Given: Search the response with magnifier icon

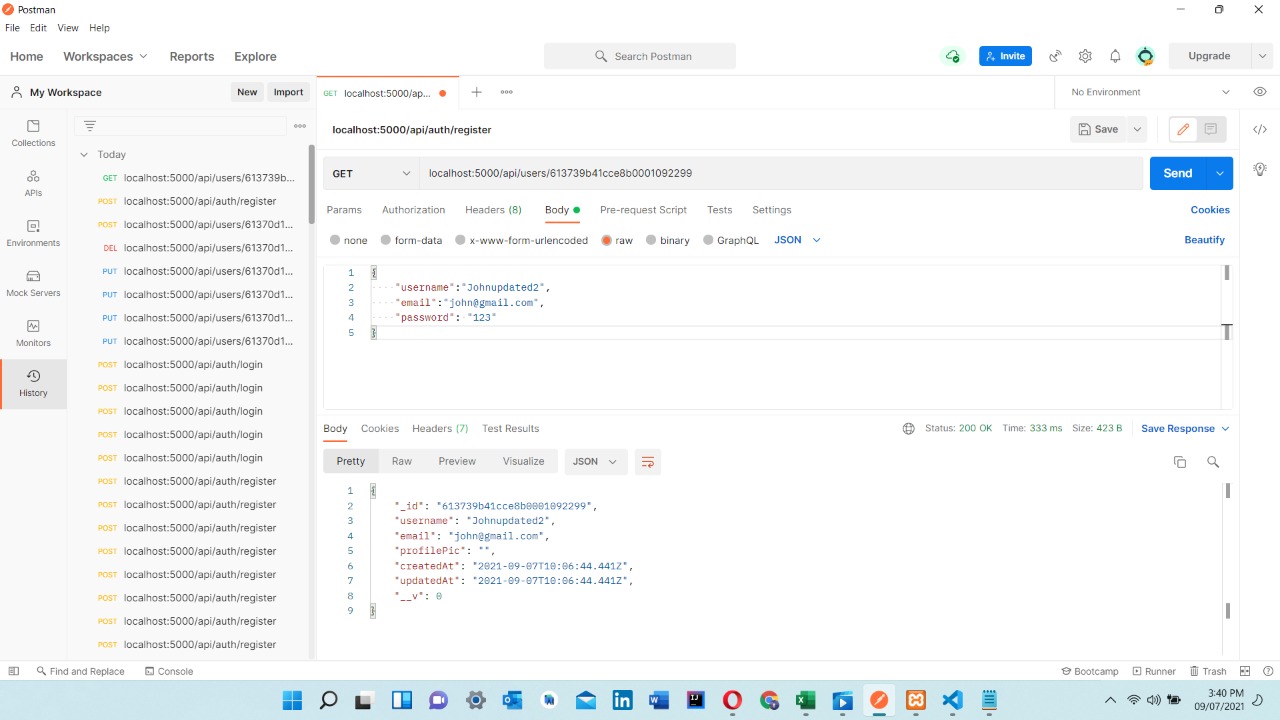Looking at the screenshot, I should click(1213, 462).
